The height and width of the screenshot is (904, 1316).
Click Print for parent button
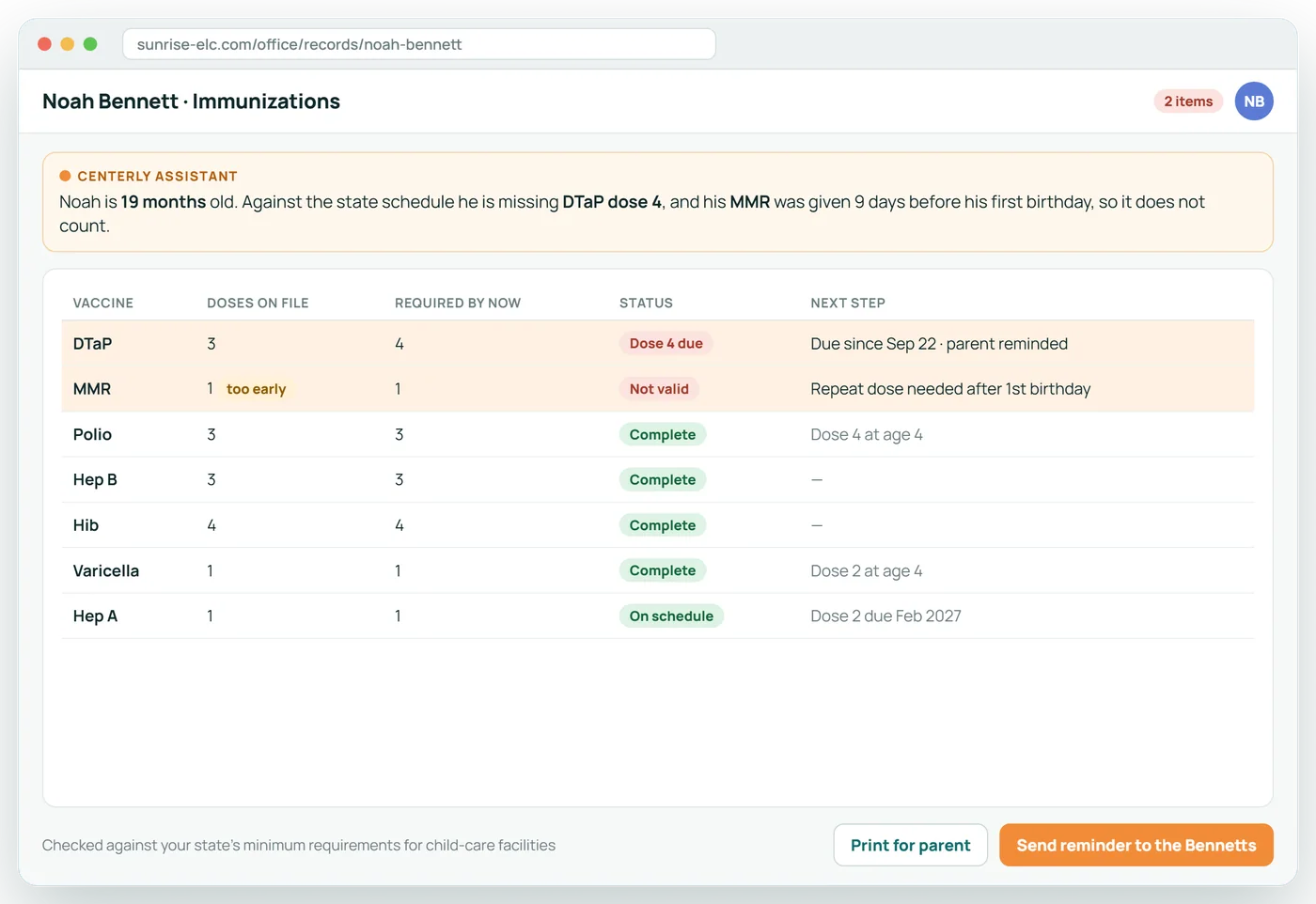(910, 845)
